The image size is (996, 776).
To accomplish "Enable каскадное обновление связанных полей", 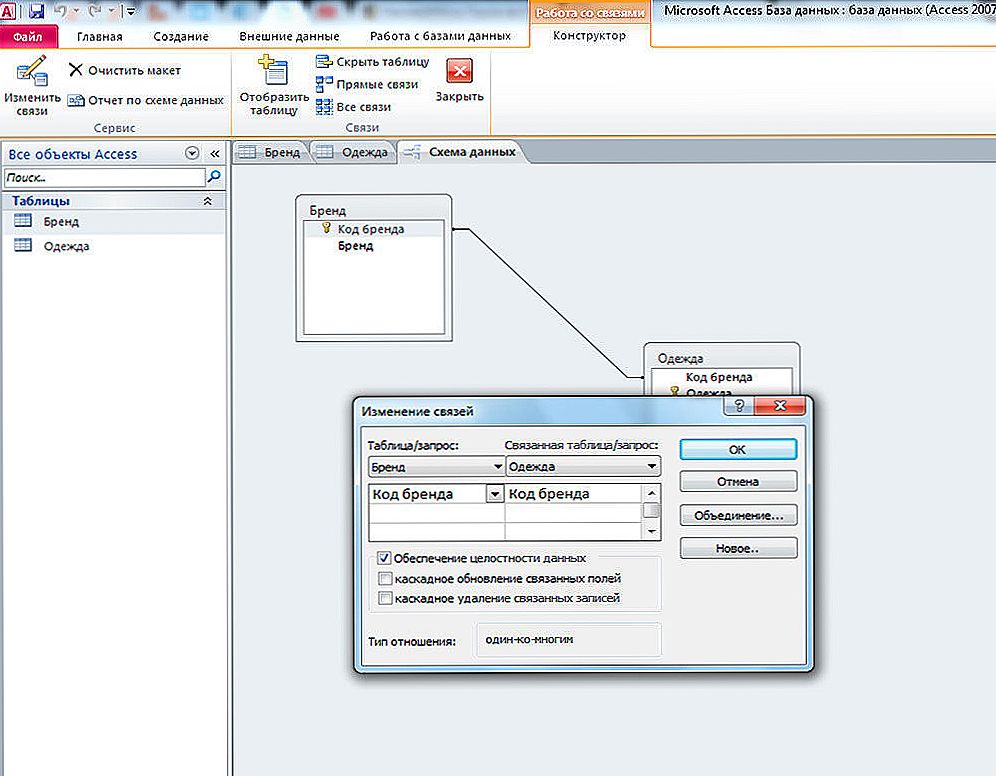I will coord(385,579).
